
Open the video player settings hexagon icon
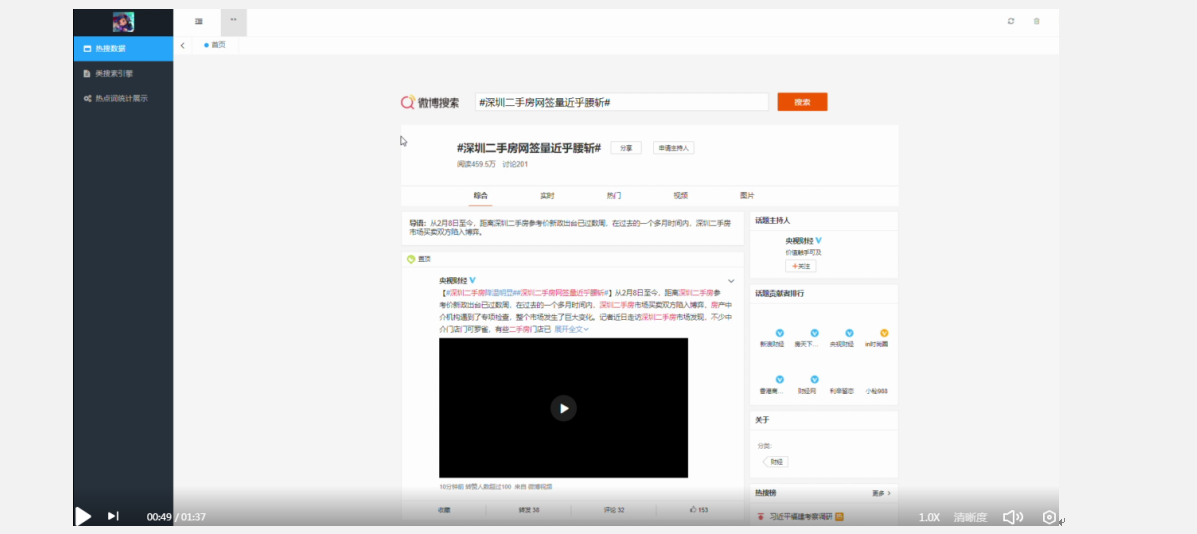1049,517
